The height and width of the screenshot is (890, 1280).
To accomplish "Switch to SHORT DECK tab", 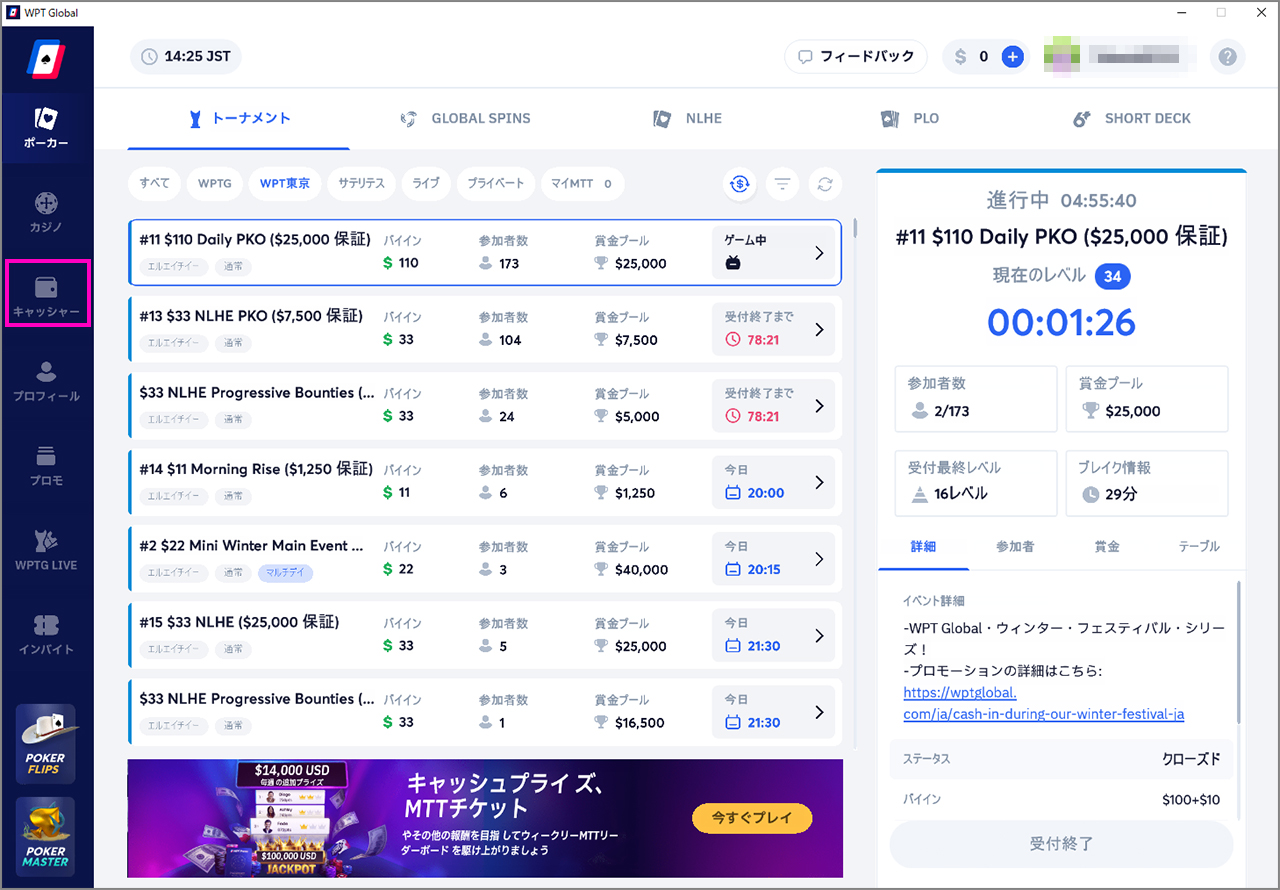I will click(1132, 118).
